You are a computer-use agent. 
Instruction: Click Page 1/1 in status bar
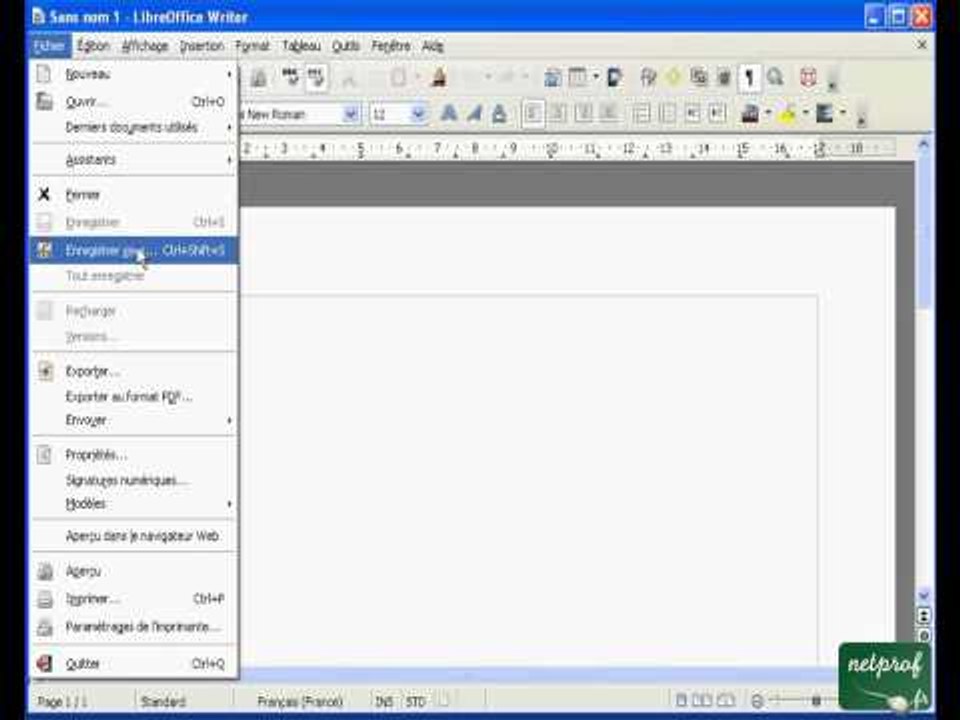click(62, 701)
